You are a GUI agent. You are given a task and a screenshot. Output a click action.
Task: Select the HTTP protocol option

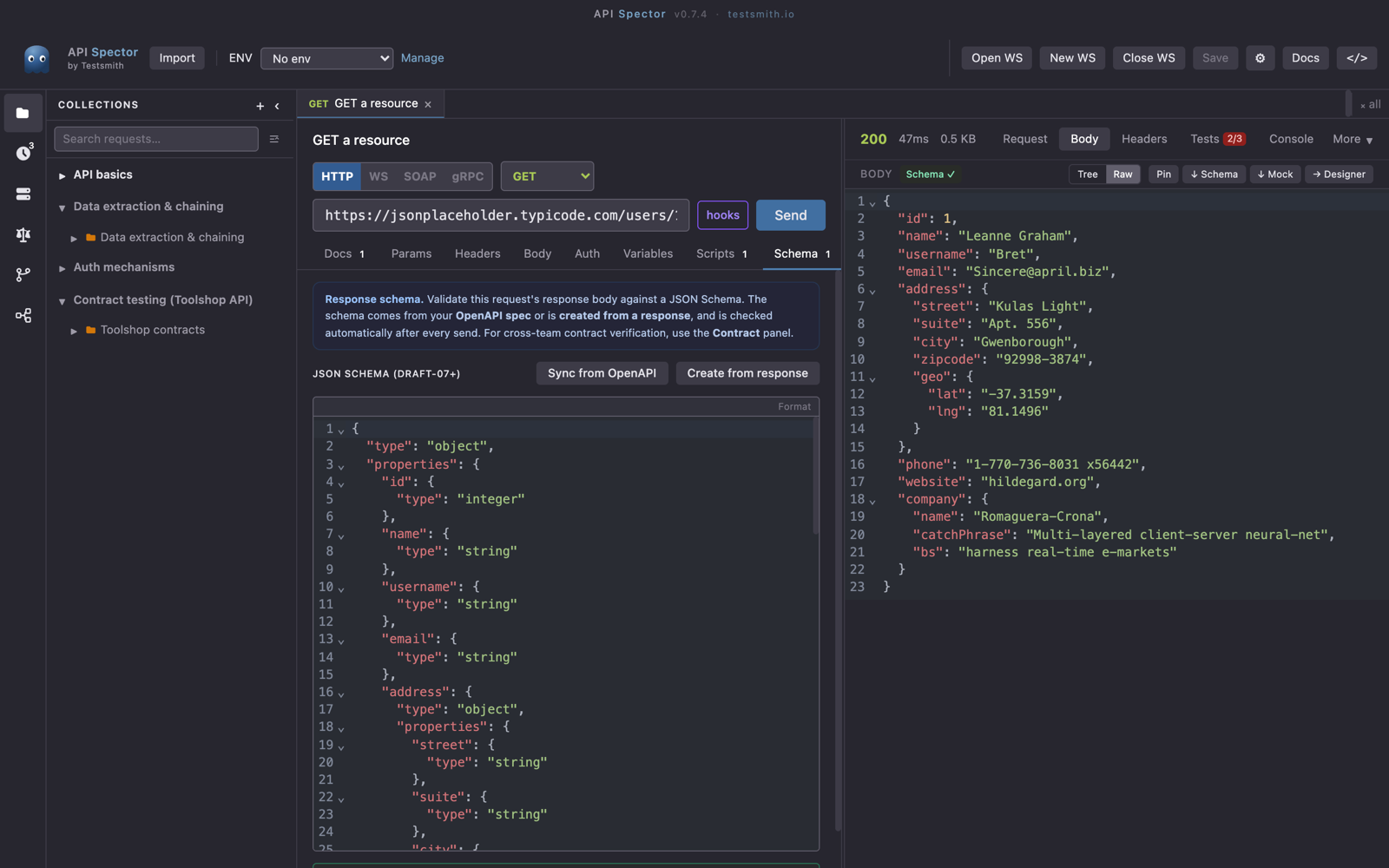tap(337, 176)
